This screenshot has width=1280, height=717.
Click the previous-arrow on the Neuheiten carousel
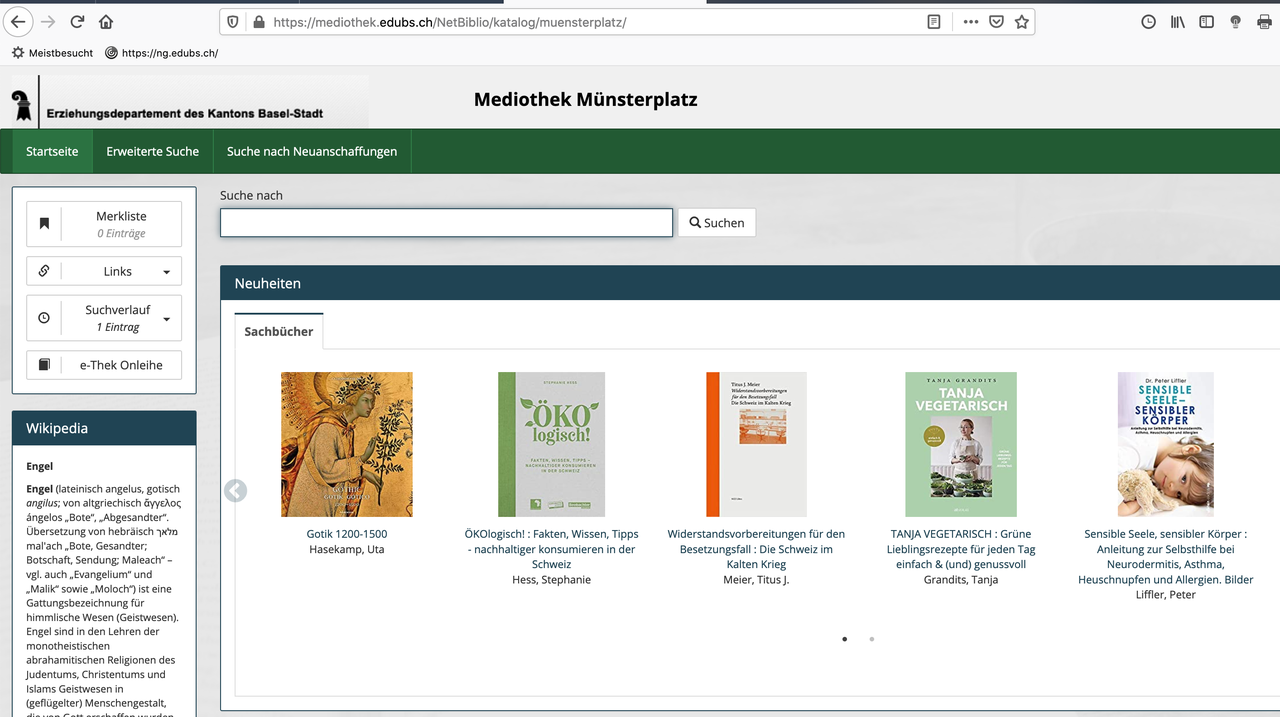coord(235,491)
